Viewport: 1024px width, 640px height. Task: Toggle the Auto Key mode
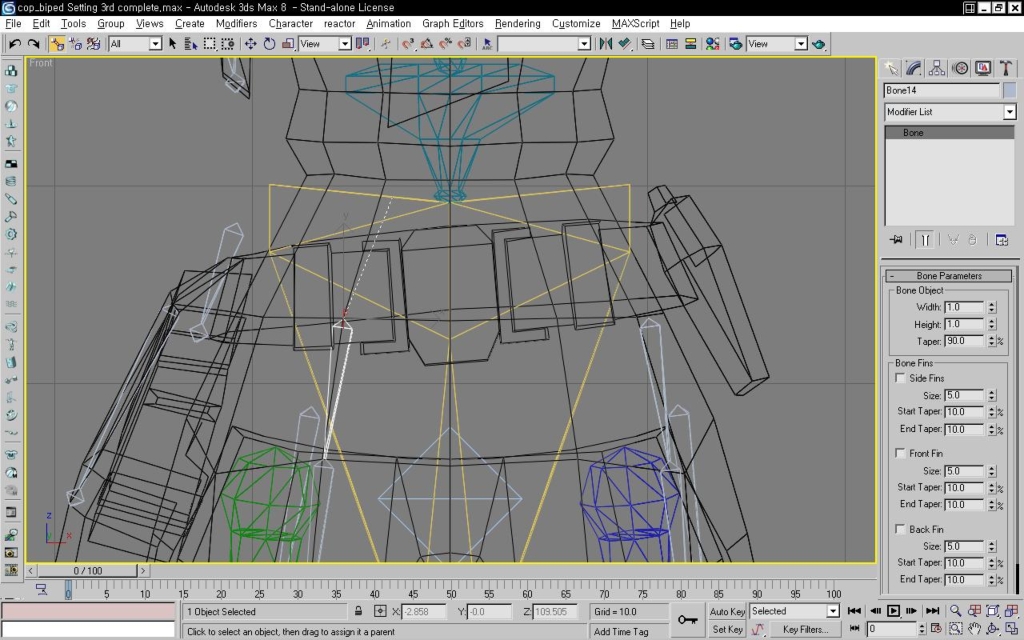(x=727, y=612)
